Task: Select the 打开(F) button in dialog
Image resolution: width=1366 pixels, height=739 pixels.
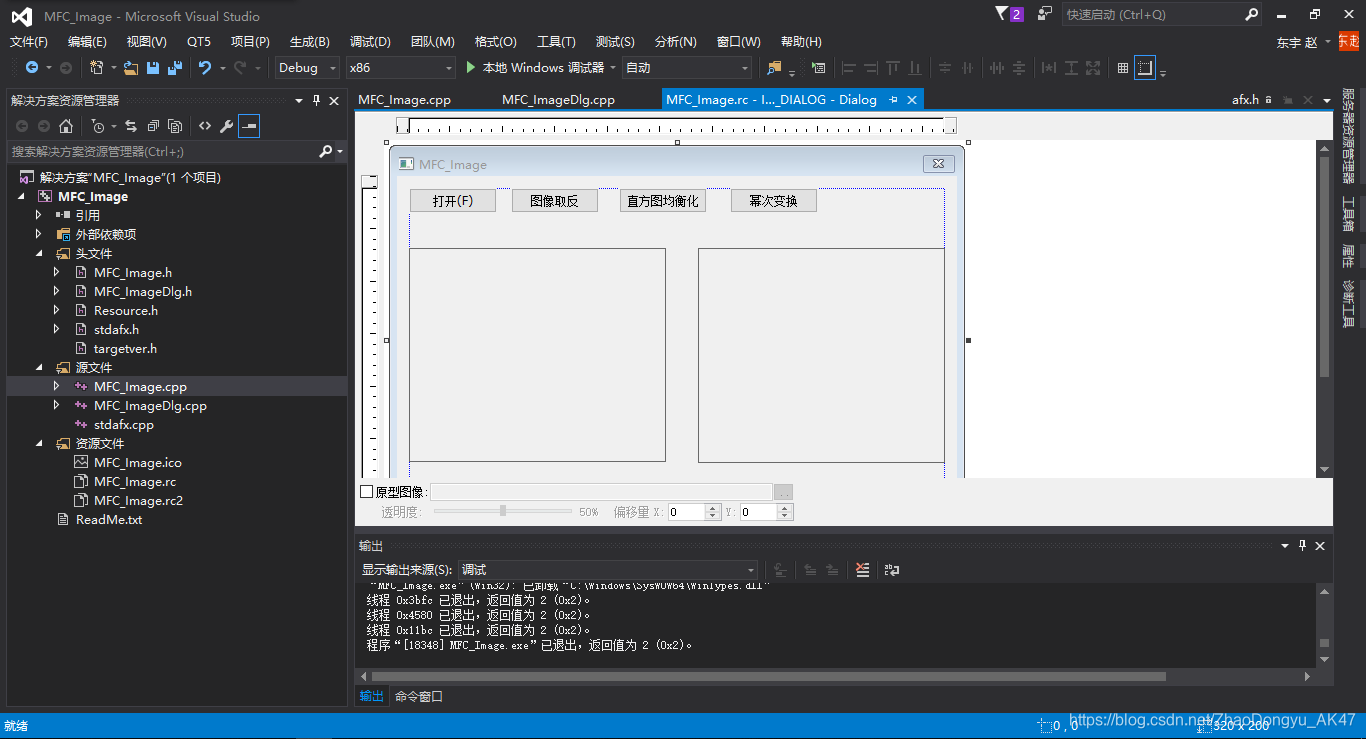Action: coord(452,200)
